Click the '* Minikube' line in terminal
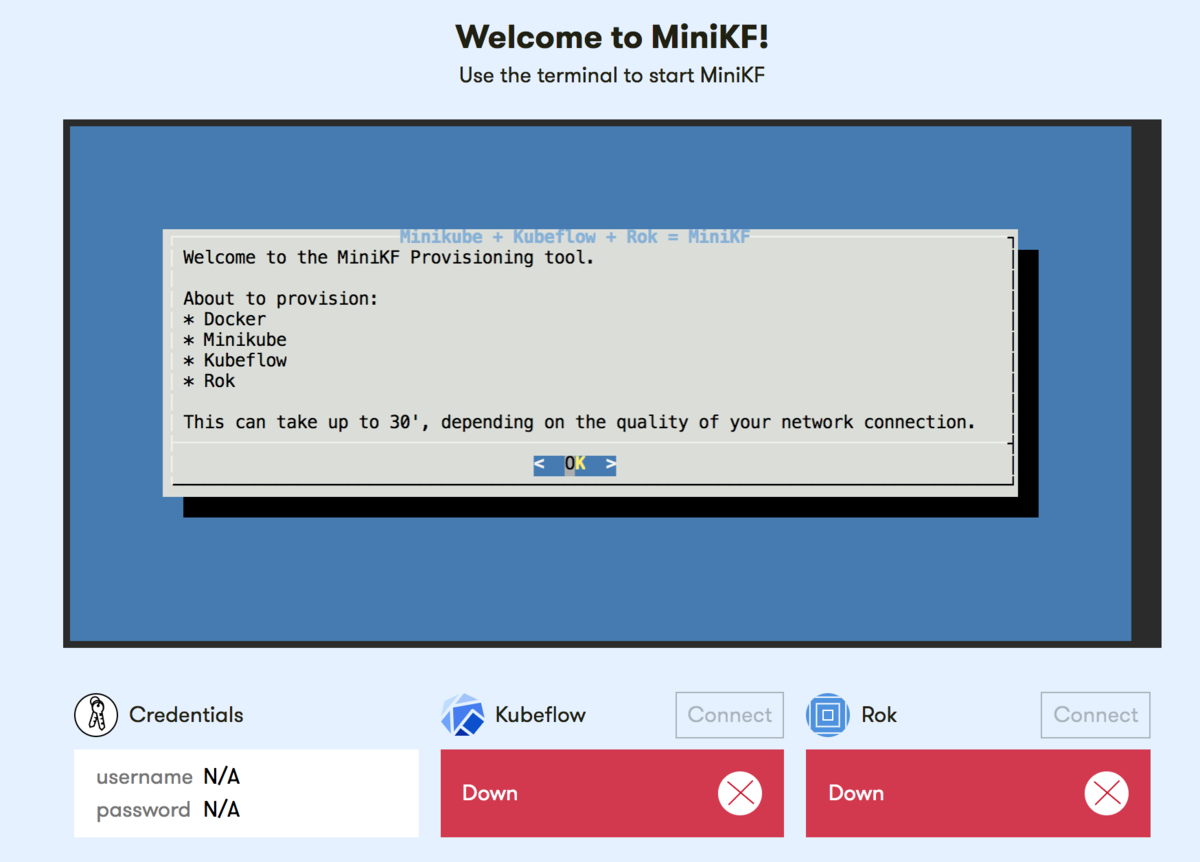1200x862 pixels. 235,340
